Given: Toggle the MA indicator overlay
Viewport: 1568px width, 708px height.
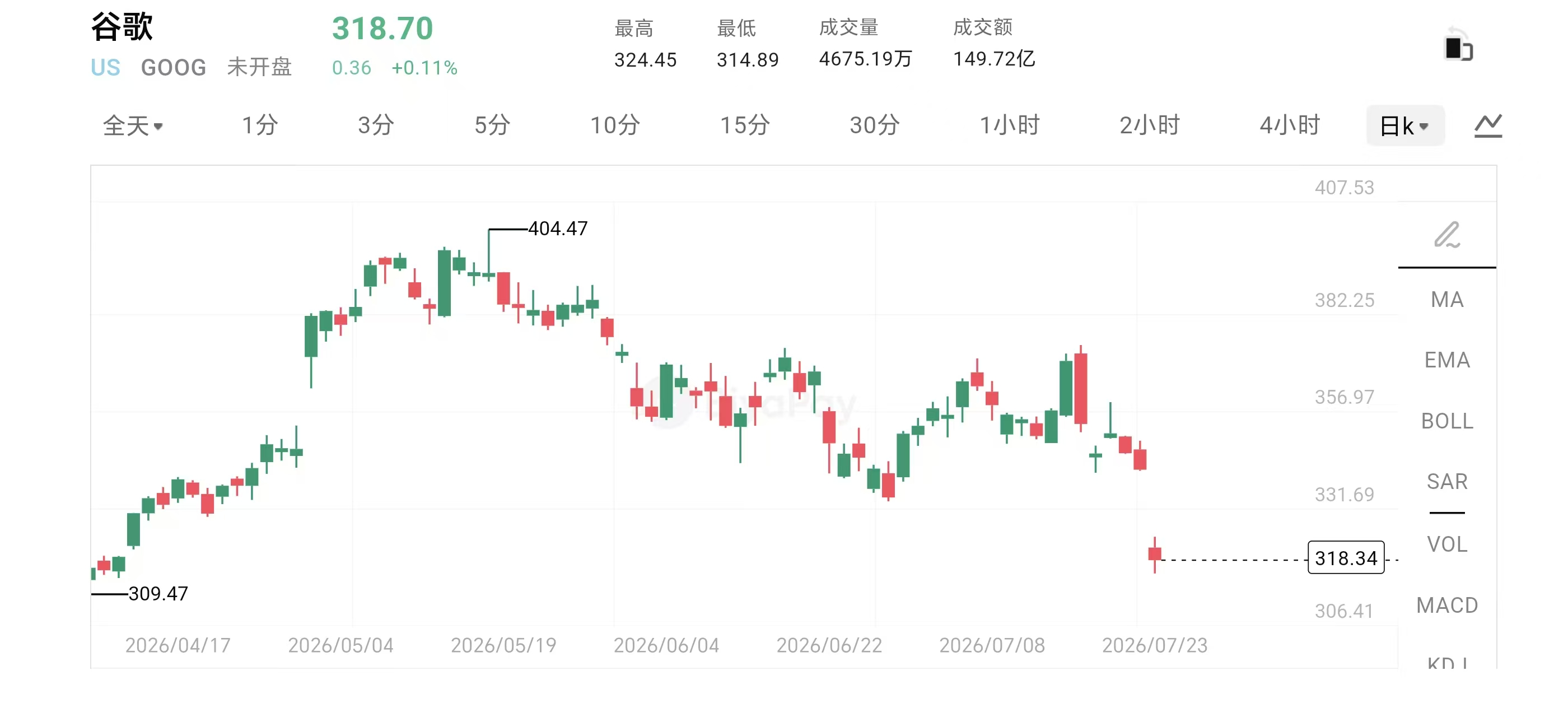Looking at the screenshot, I should (1447, 300).
